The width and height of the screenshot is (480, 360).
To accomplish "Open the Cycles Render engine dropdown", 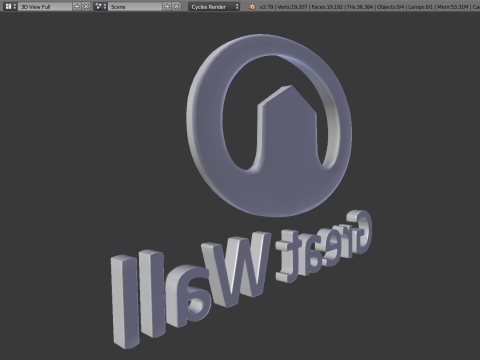I will pos(214,6).
